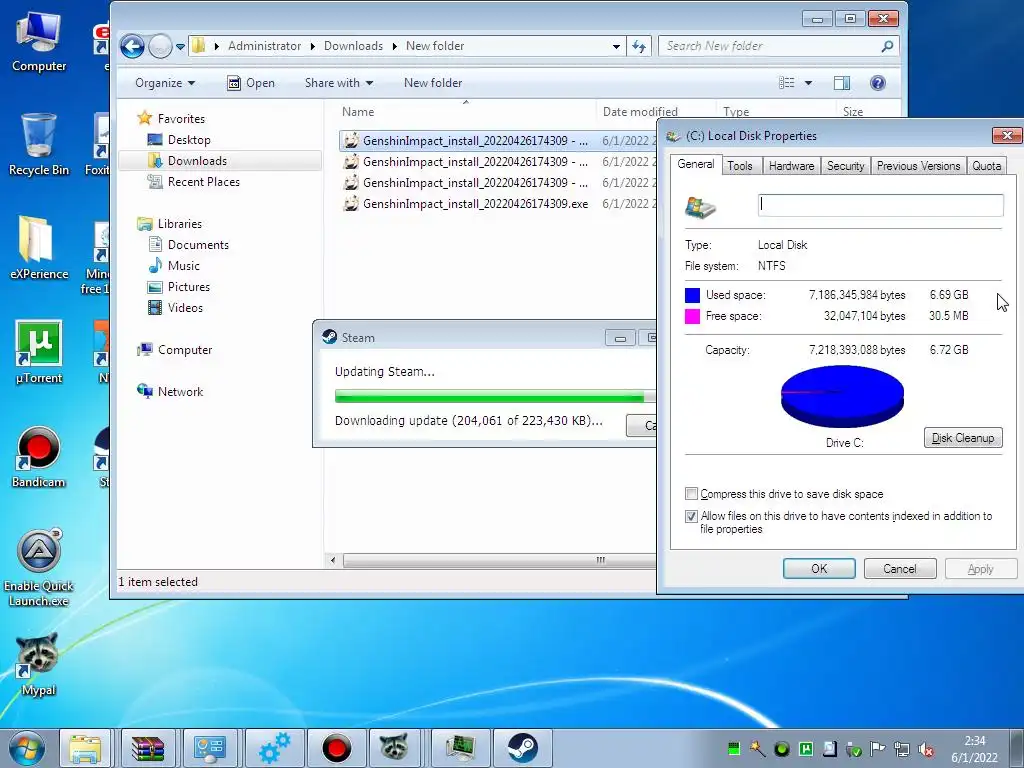The height and width of the screenshot is (768, 1024).
Task: Launch the µTorrent desktop shortcut
Action: [39, 353]
